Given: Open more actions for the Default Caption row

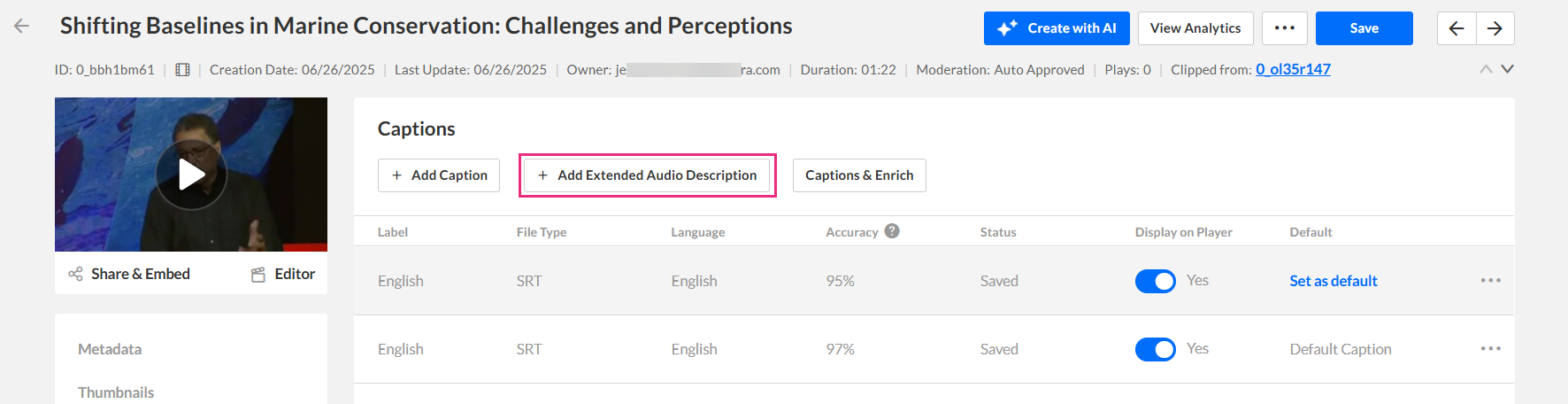Looking at the screenshot, I should 1490,348.
